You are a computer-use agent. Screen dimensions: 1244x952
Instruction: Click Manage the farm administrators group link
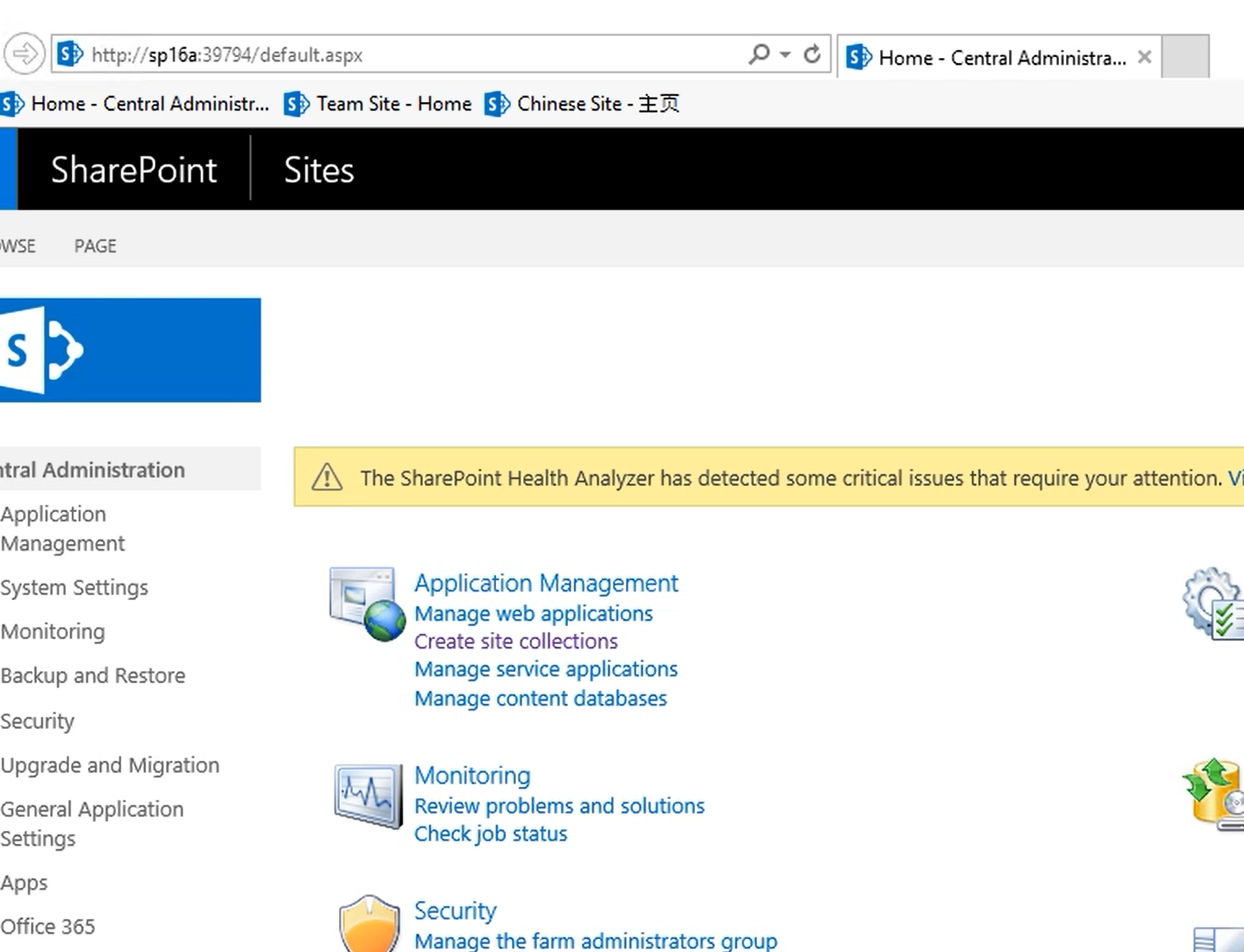596,940
